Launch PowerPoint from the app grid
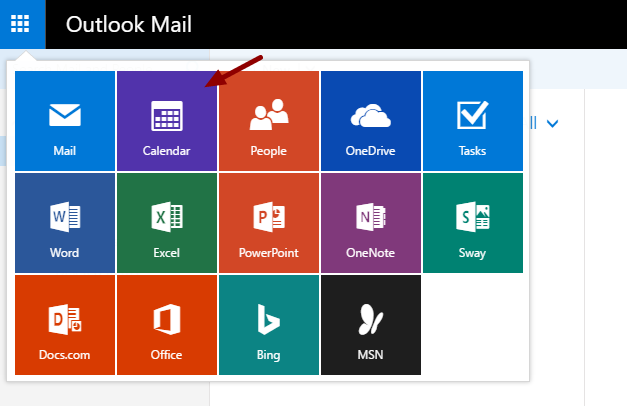The height and width of the screenshot is (406, 627). (269, 223)
